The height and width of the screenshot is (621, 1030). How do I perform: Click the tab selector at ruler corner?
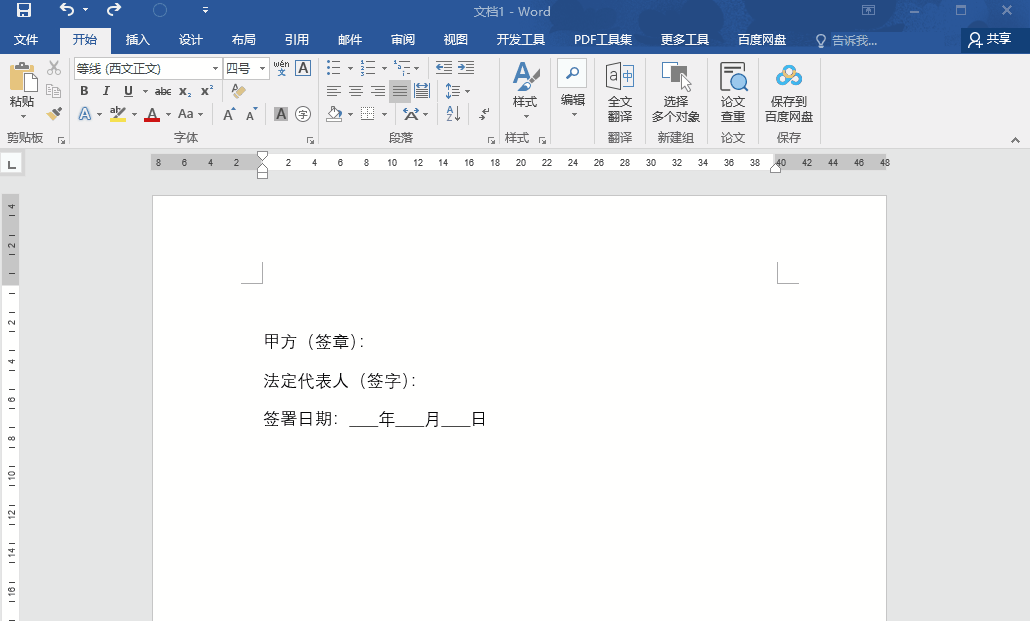click(11, 163)
